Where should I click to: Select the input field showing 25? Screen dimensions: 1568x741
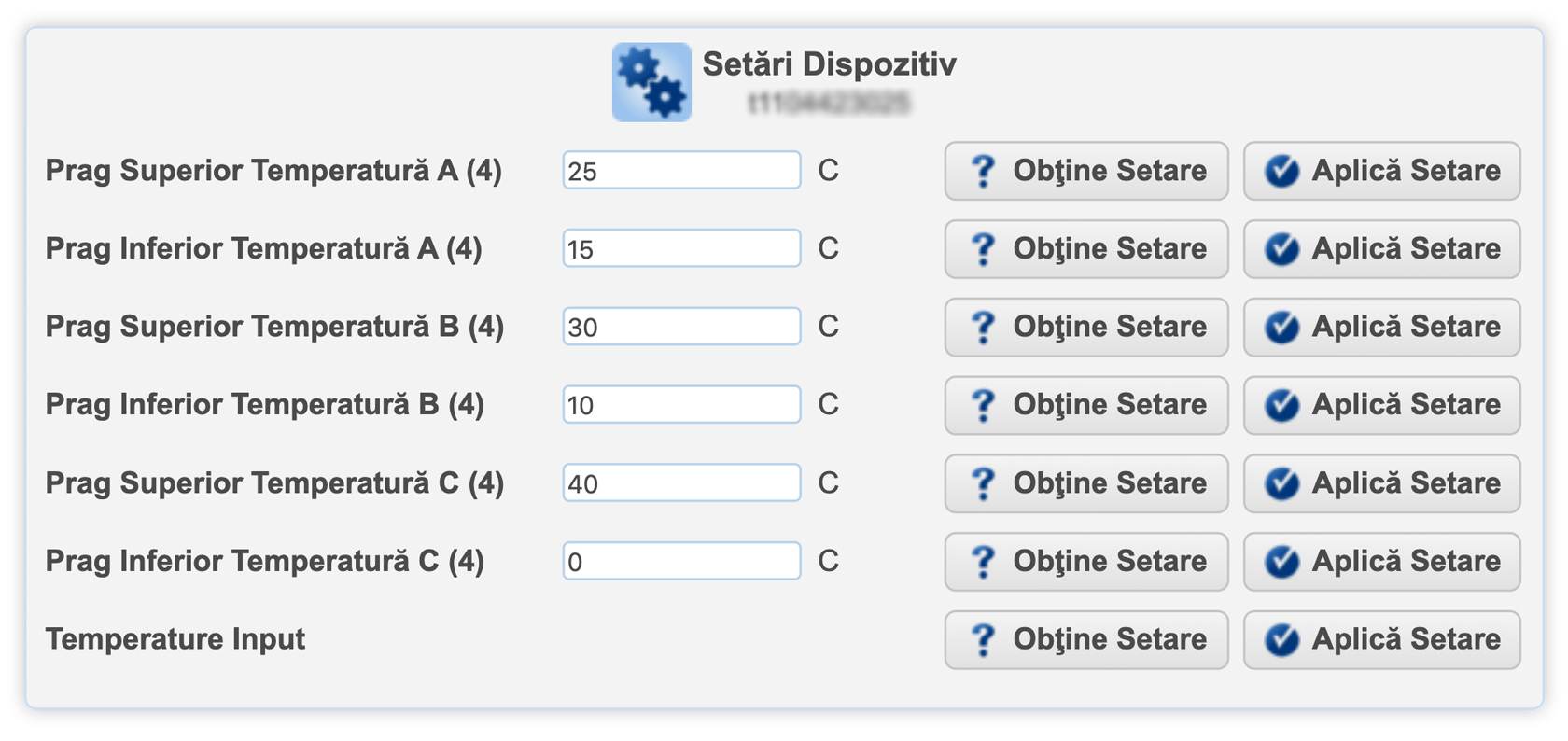[x=681, y=171]
